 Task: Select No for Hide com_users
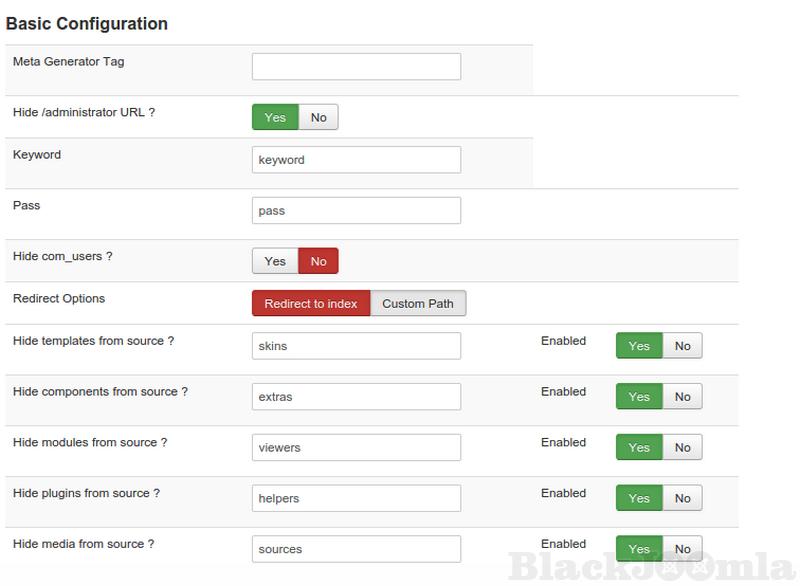[x=318, y=261]
